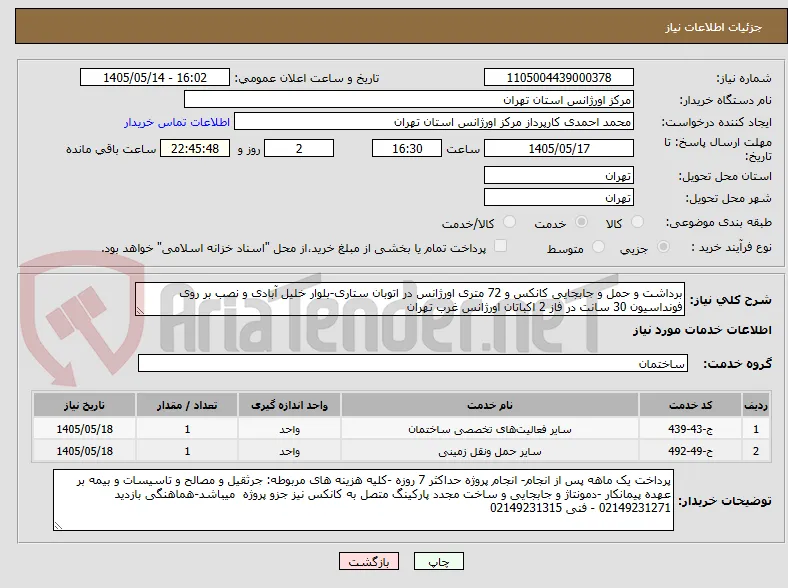This screenshot has height=588, width=788.
Task: Click the شرح کلی نیاز label
Action: (x=731, y=300)
